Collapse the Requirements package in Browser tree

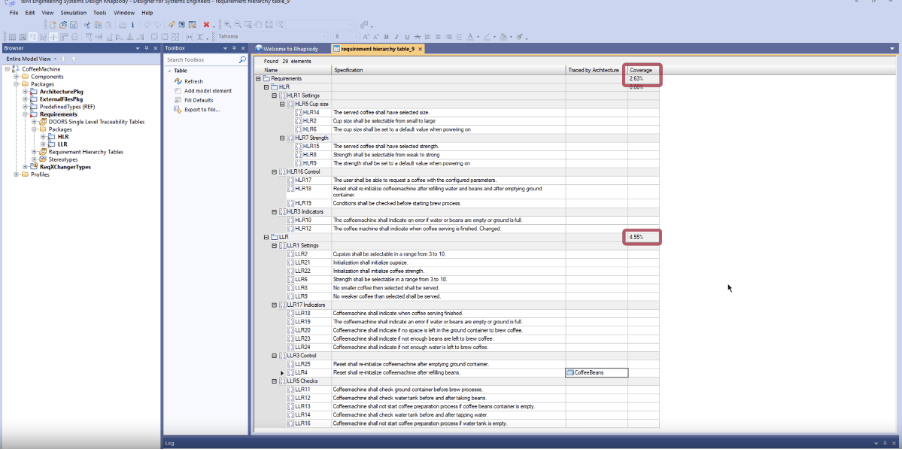(x=25, y=115)
